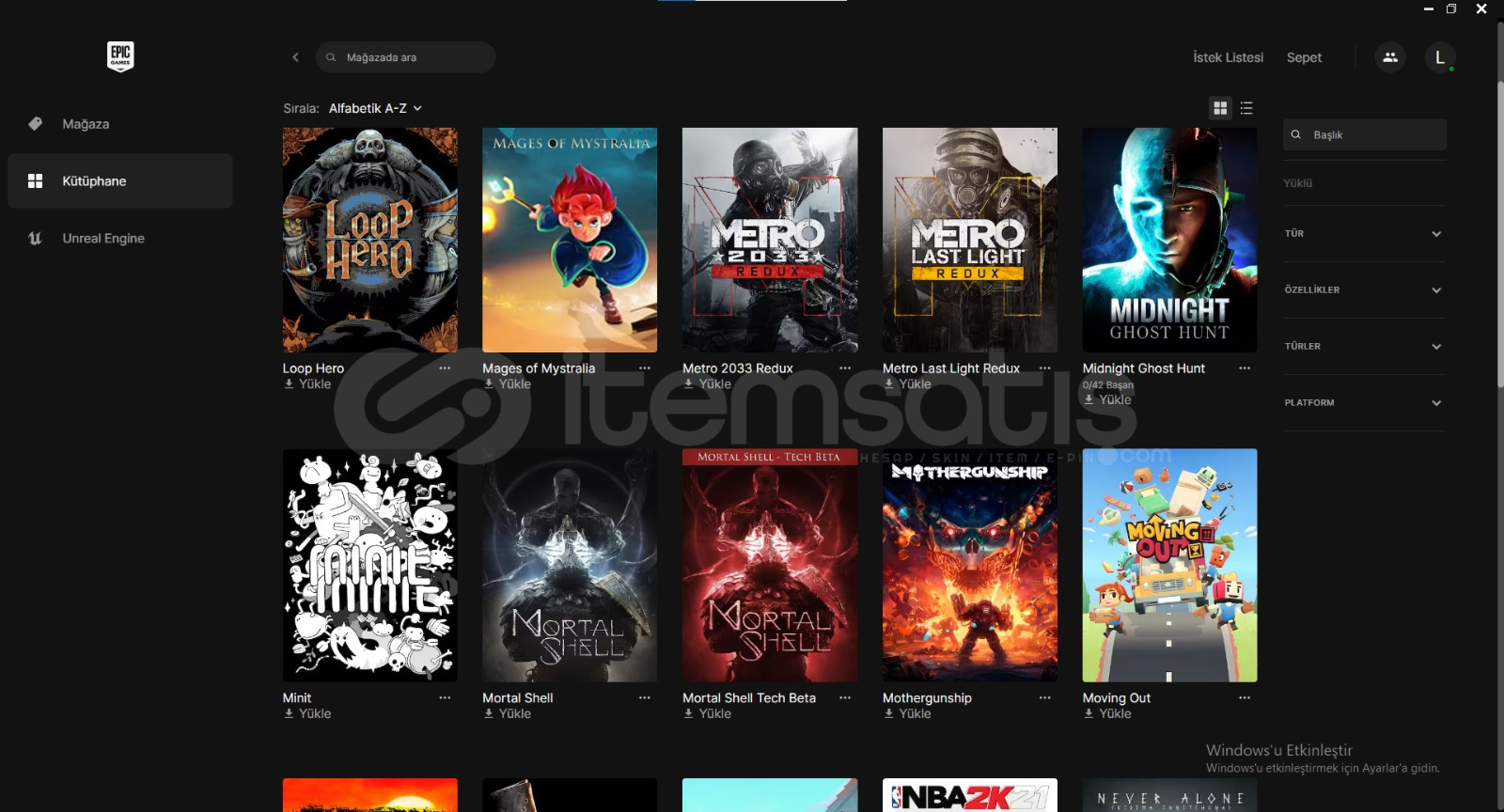Image resolution: width=1504 pixels, height=812 pixels.
Task: Open the Metro 2033 Redux cover art
Action: click(770, 240)
